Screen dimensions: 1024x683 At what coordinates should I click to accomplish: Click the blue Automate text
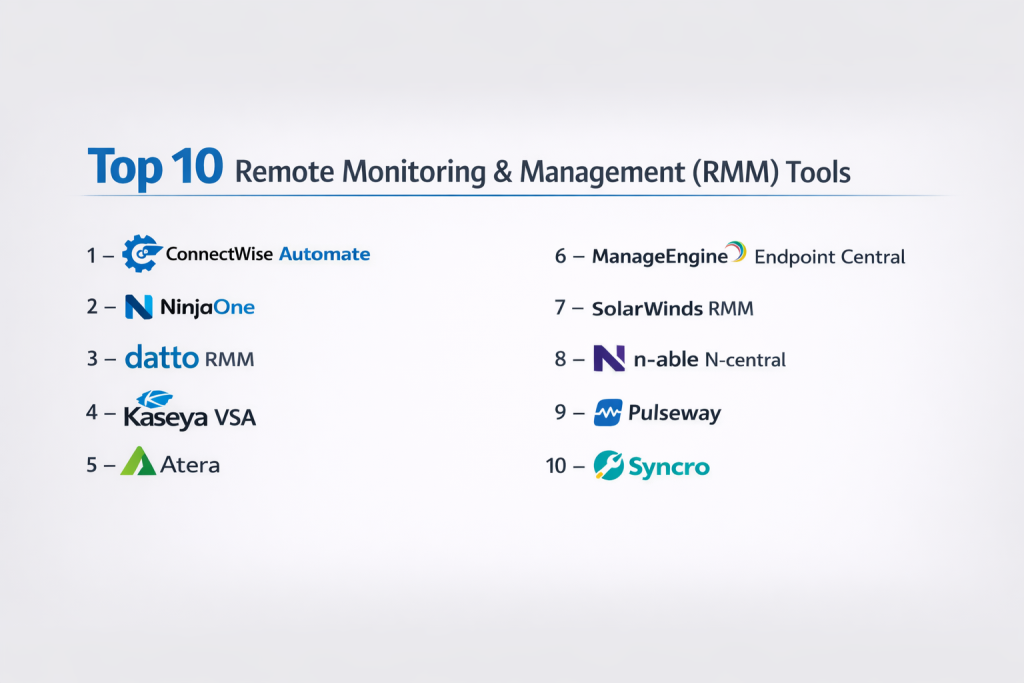point(324,254)
